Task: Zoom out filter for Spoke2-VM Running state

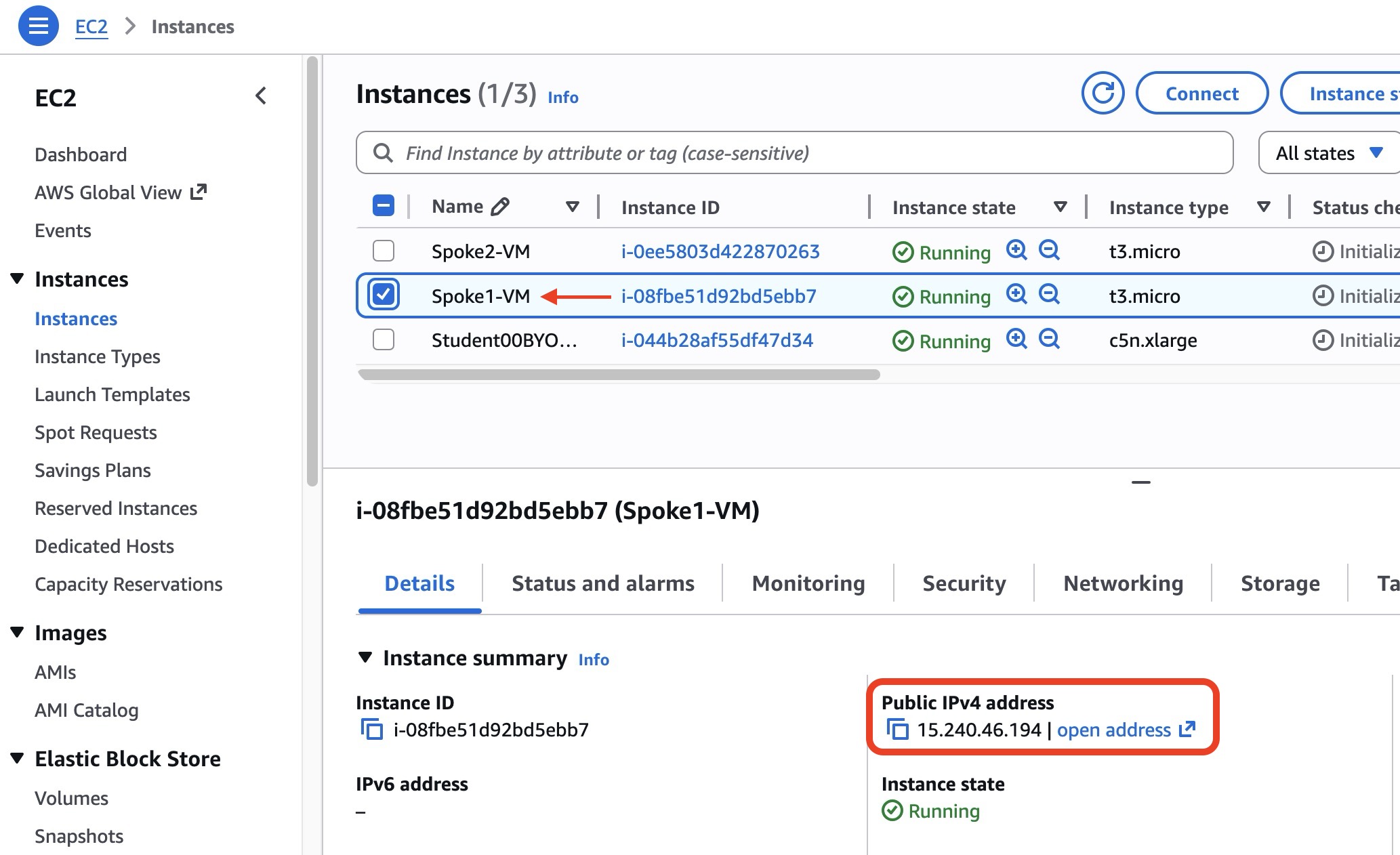Action: click(1049, 250)
